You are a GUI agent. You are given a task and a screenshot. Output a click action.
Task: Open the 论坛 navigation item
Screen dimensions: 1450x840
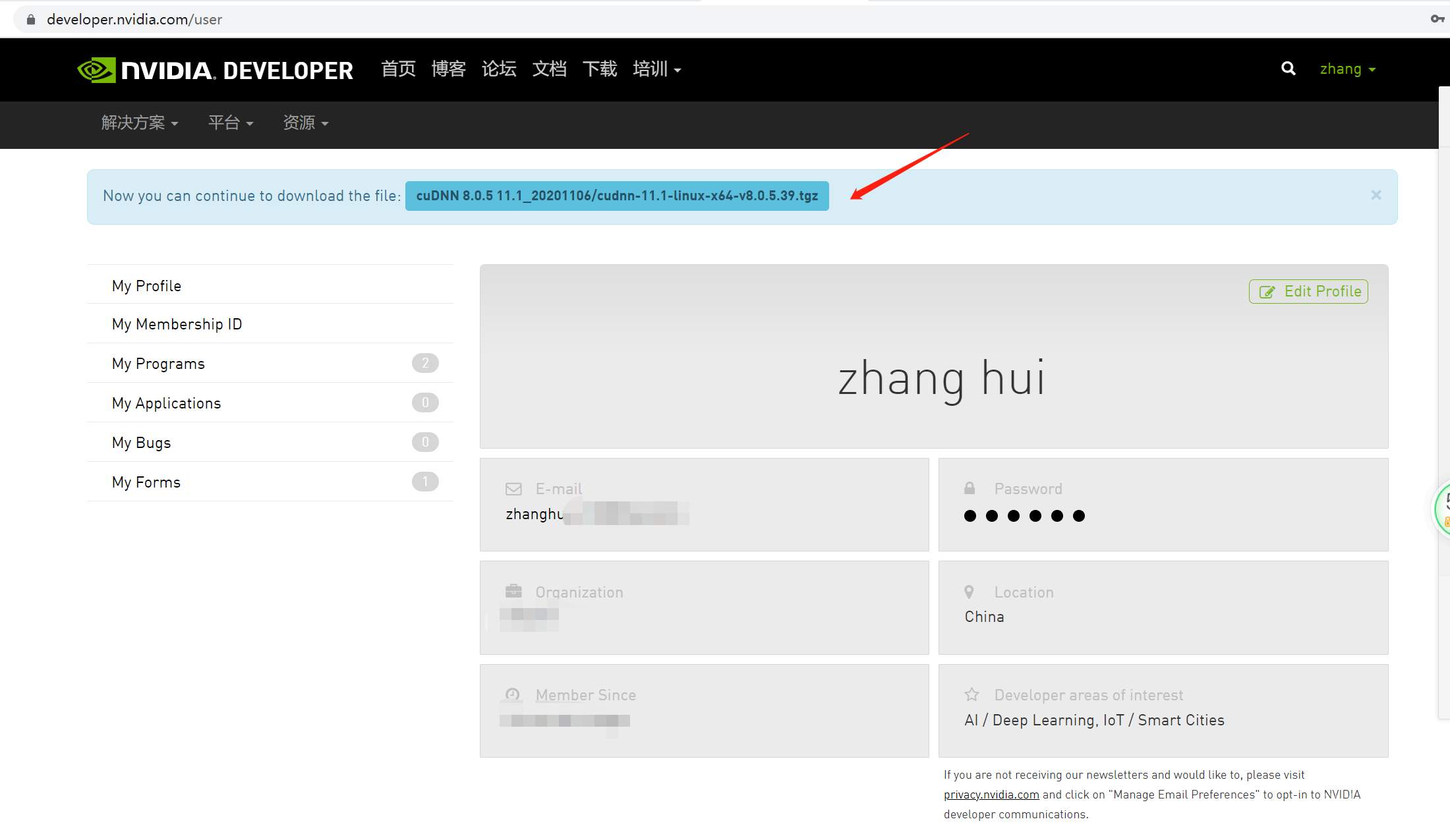tap(499, 69)
